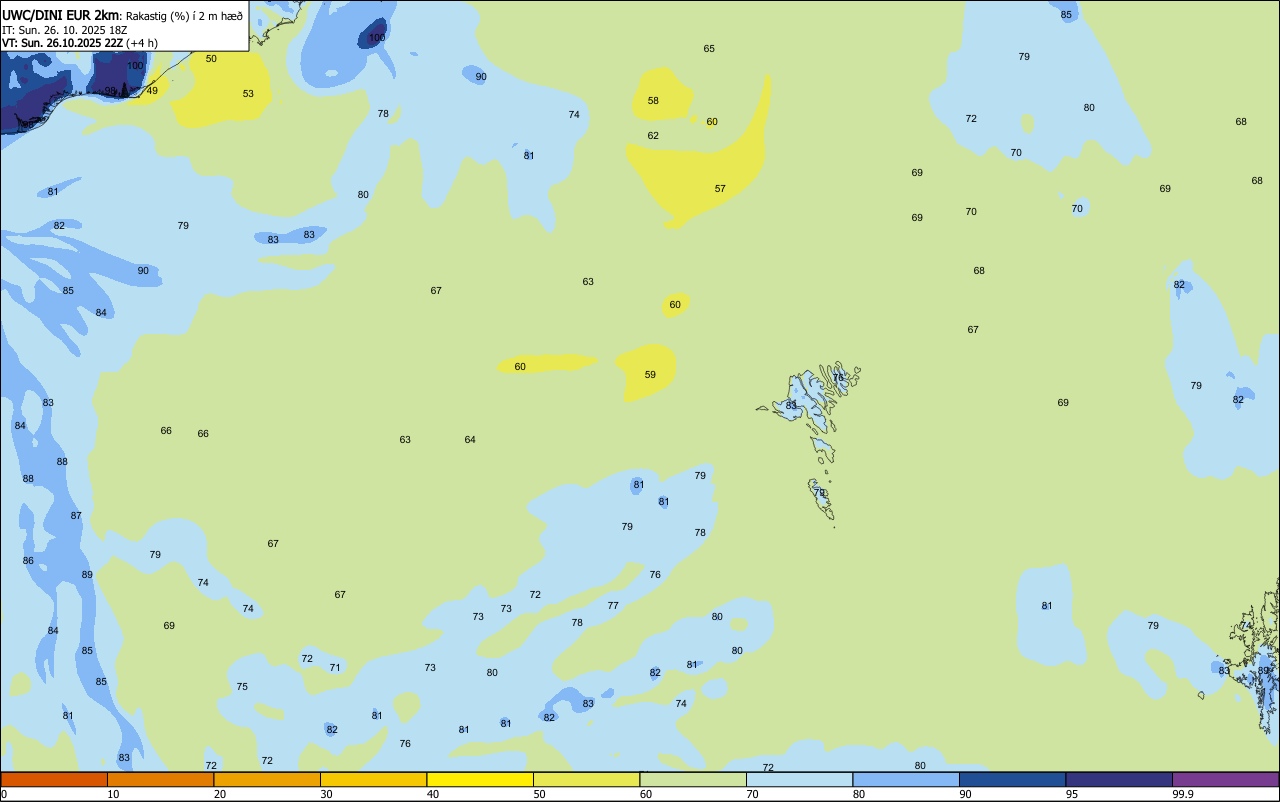Click the '95' legend tick label
The width and height of the screenshot is (1280, 802).
click(1072, 794)
